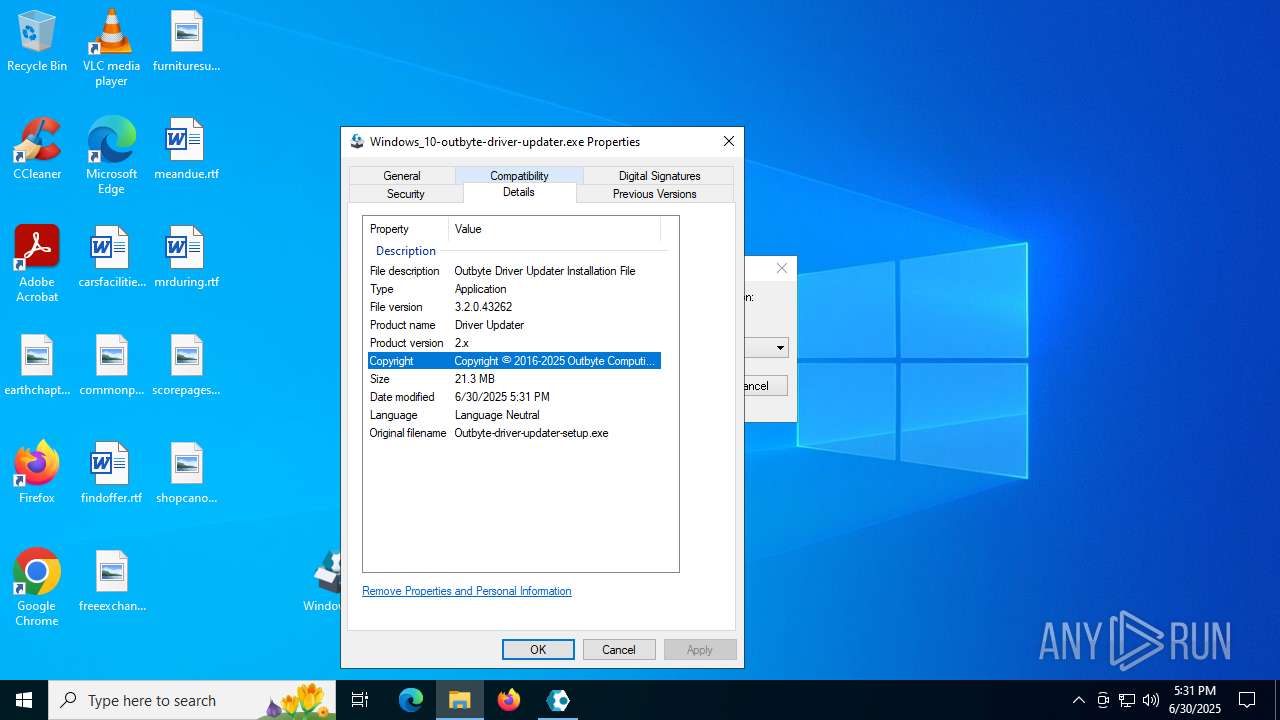Screen dimensions: 1280x720
Task: Select commonp... image file icon
Action: tap(111, 366)
